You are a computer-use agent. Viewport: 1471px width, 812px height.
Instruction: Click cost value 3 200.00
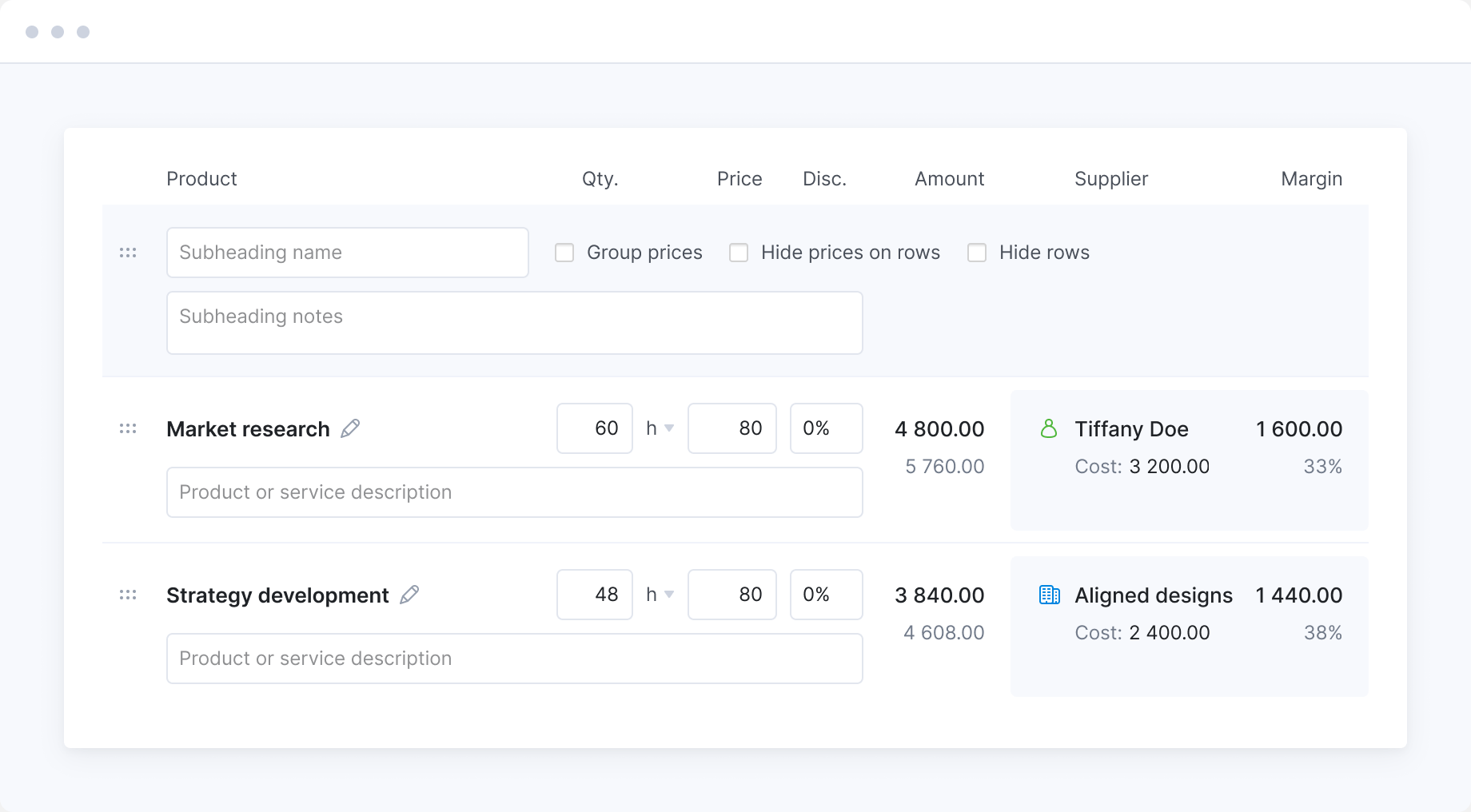[x=1170, y=467]
